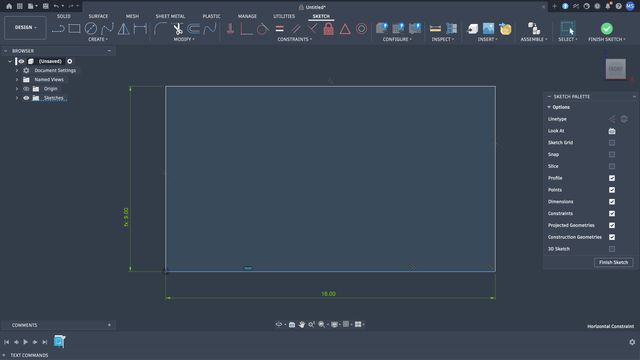Uncheck the Construction Geometries checkbox
The width and height of the screenshot is (640, 360).
[x=612, y=238]
